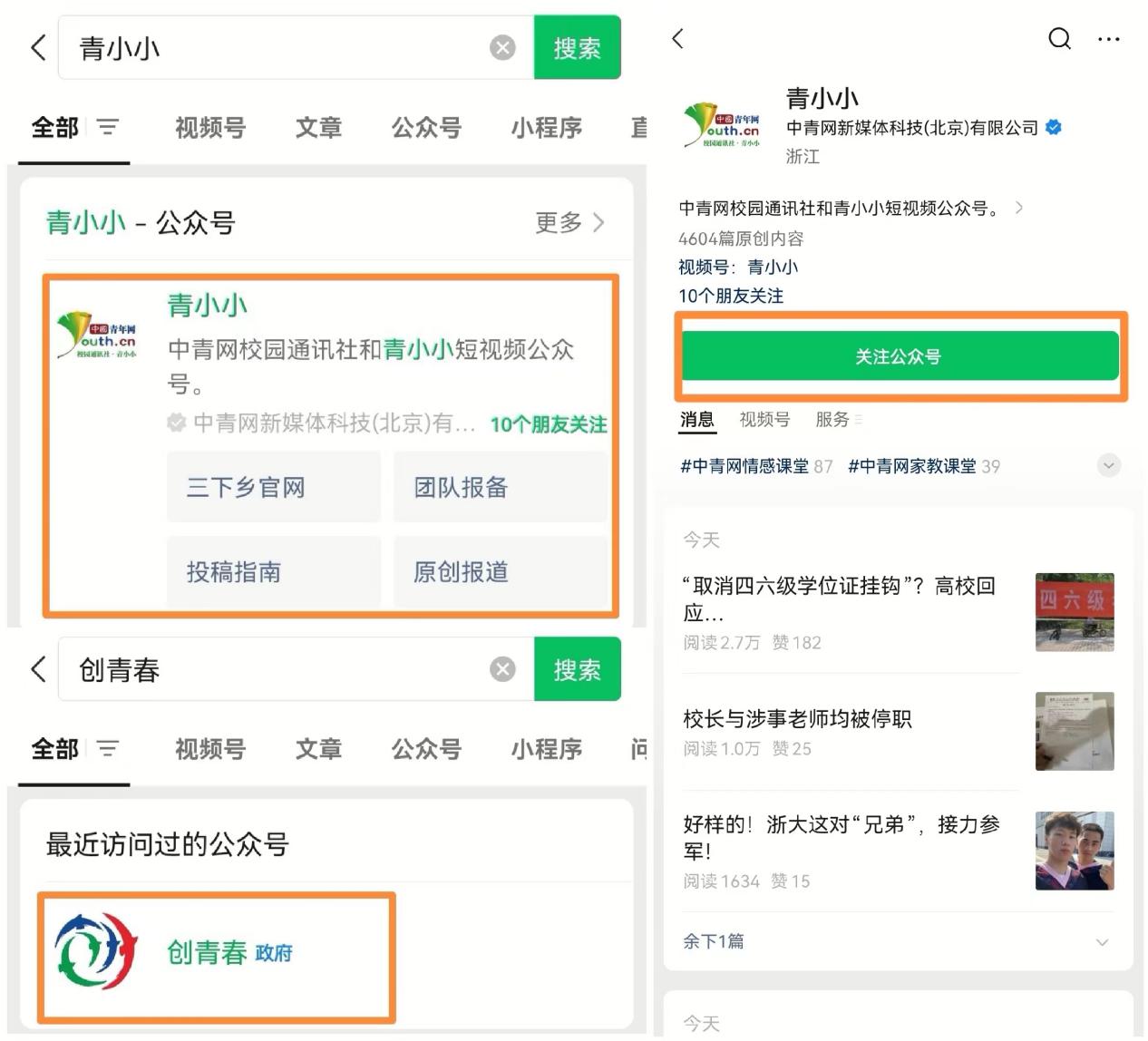Image resolution: width=1148 pixels, height=1041 pixels.
Task: Clear the 创青春 search text
Action: (x=502, y=669)
